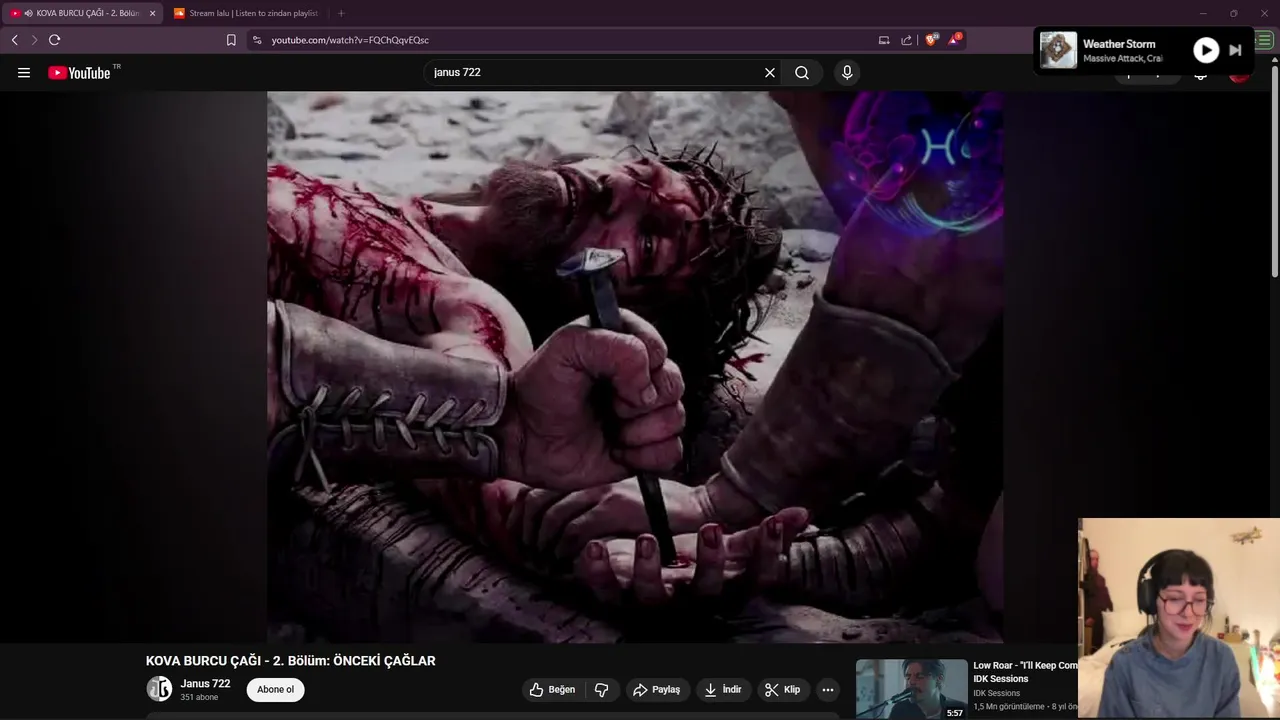Bookmark this page with the bookmark icon
The image size is (1280, 720).
(231, 40)
